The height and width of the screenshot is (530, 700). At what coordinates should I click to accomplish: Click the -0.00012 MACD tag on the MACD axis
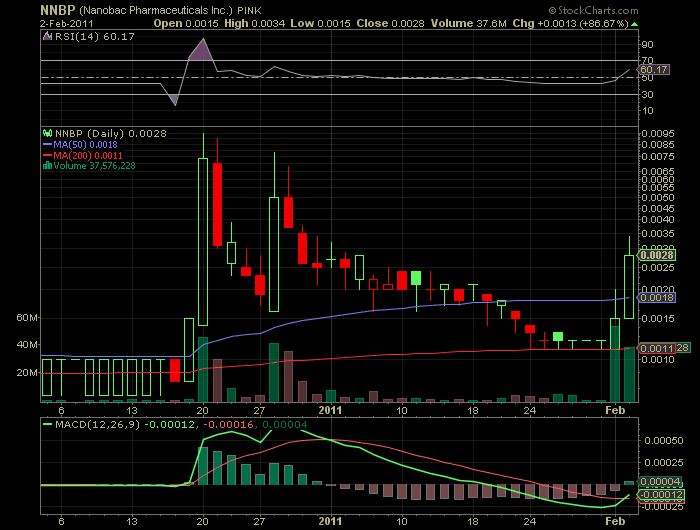(660, 494)
